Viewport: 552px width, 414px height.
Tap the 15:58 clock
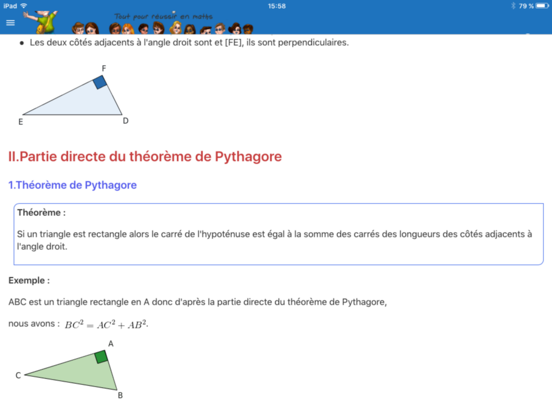[277, 6]
